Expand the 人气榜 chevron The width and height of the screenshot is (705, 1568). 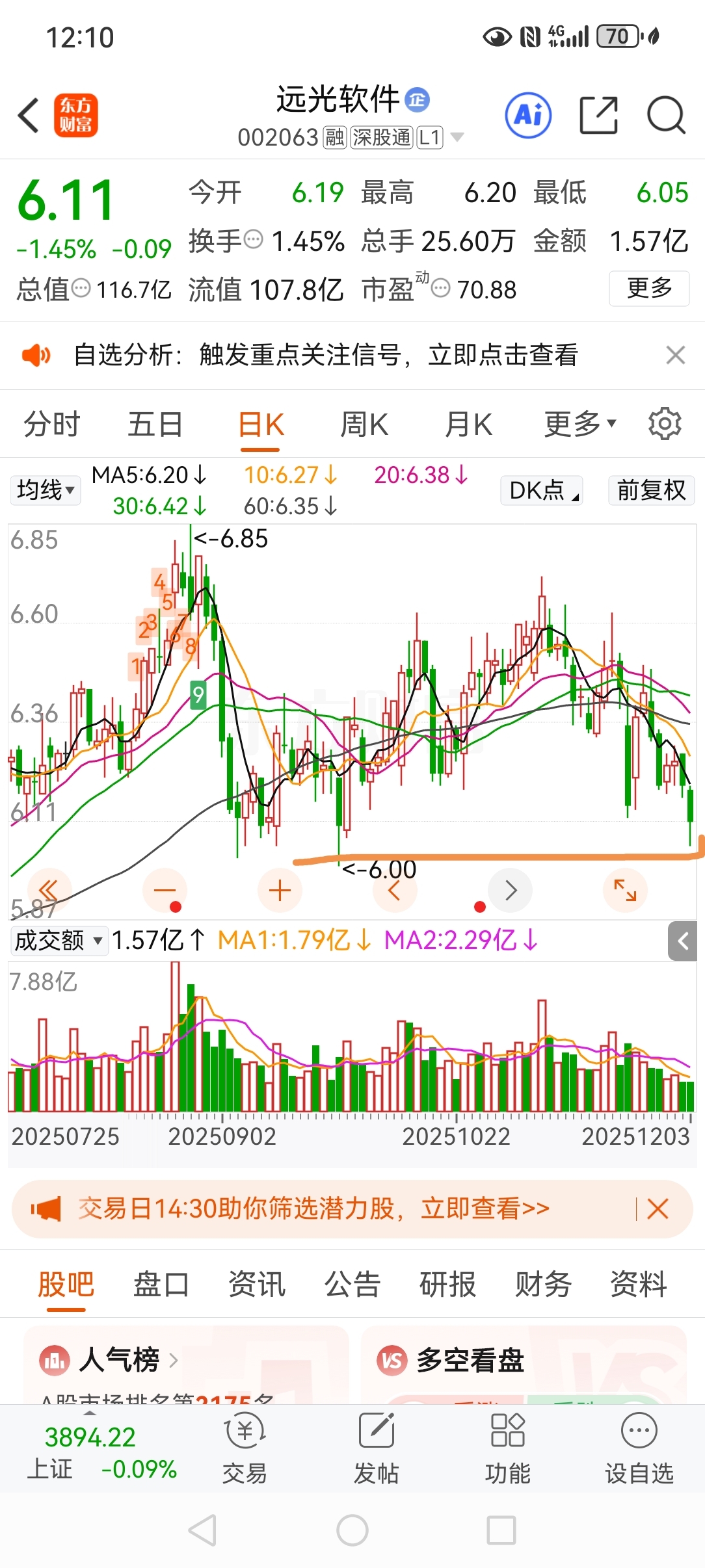coord(174,1359)
